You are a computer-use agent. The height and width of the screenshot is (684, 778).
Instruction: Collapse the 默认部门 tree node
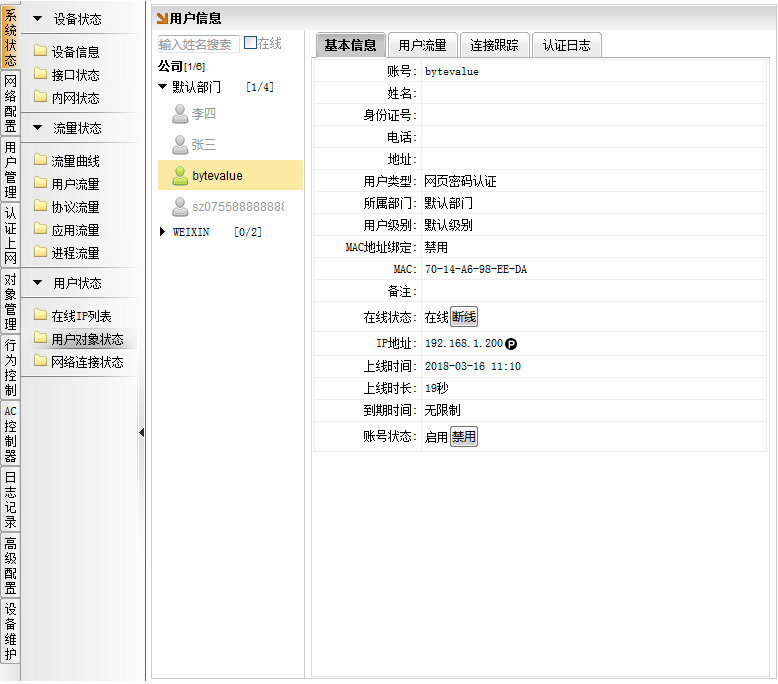click(163, 87)
